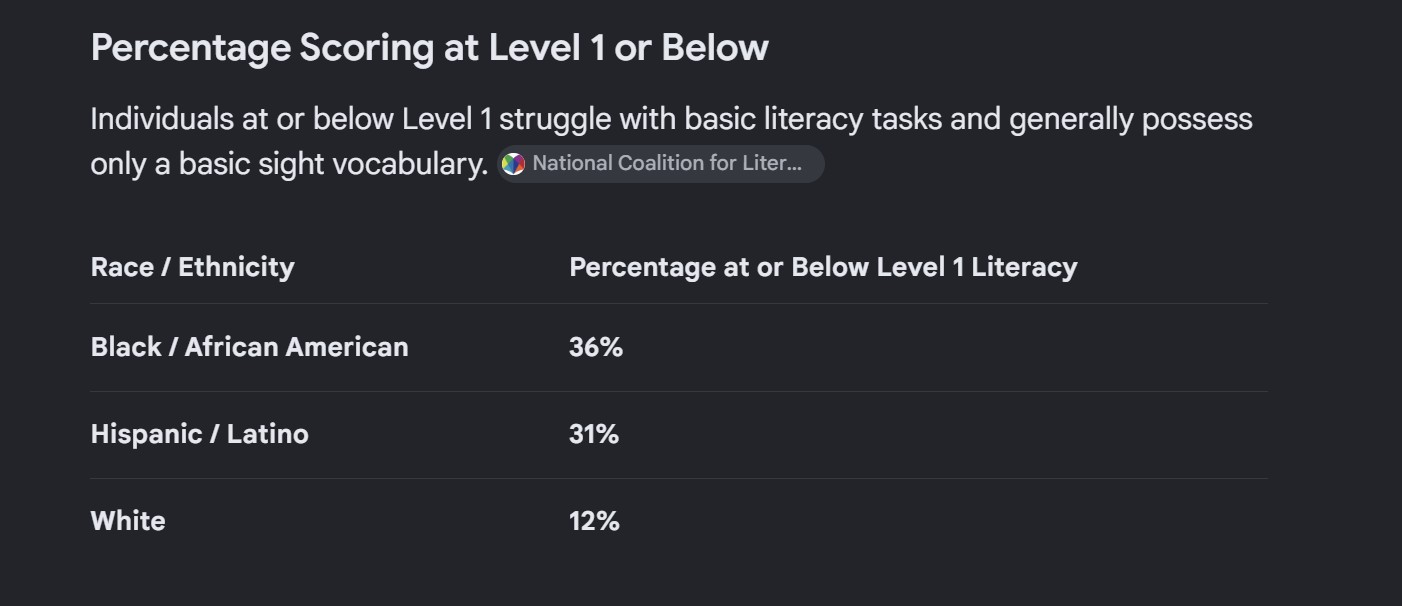Select the 'Race / Ethnicity' column header

192,267
